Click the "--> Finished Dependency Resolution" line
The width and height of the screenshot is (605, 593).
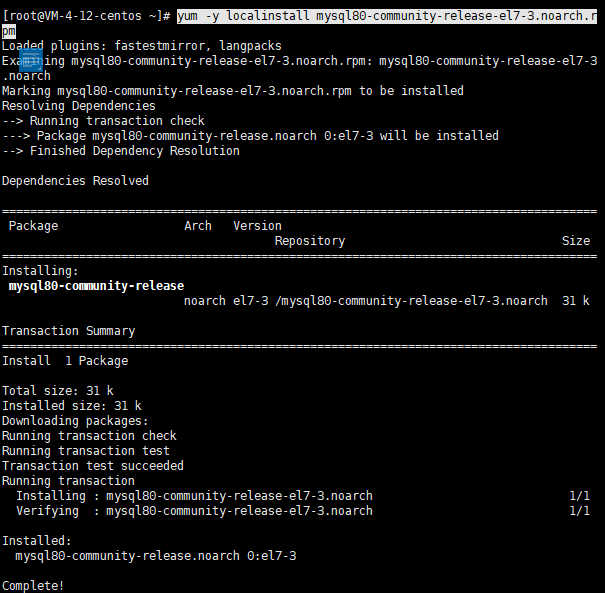pyautogui.click(x=121, y=151)
